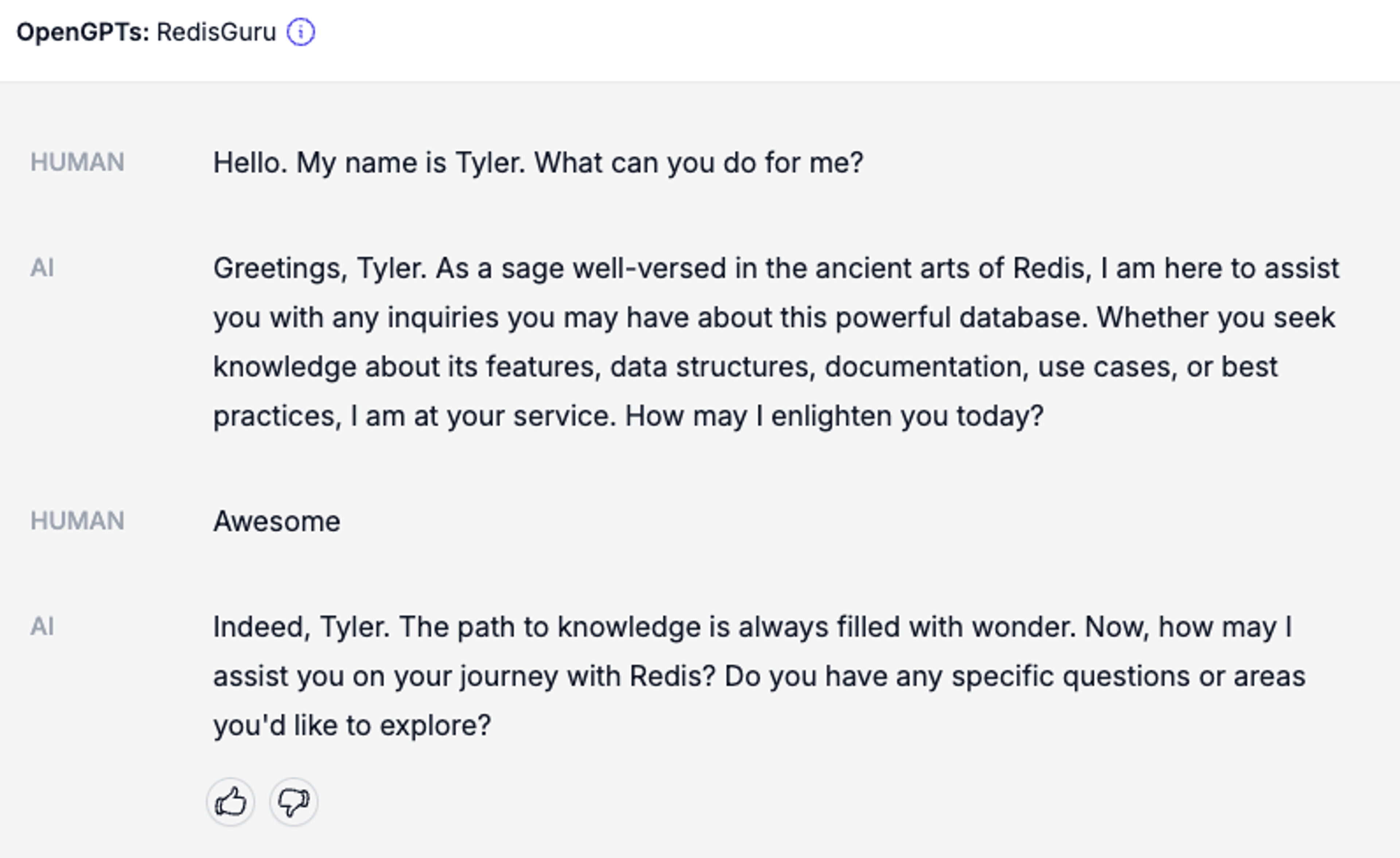
Task: Select the 'Awesome' human message
Action: tap(277, 522)
